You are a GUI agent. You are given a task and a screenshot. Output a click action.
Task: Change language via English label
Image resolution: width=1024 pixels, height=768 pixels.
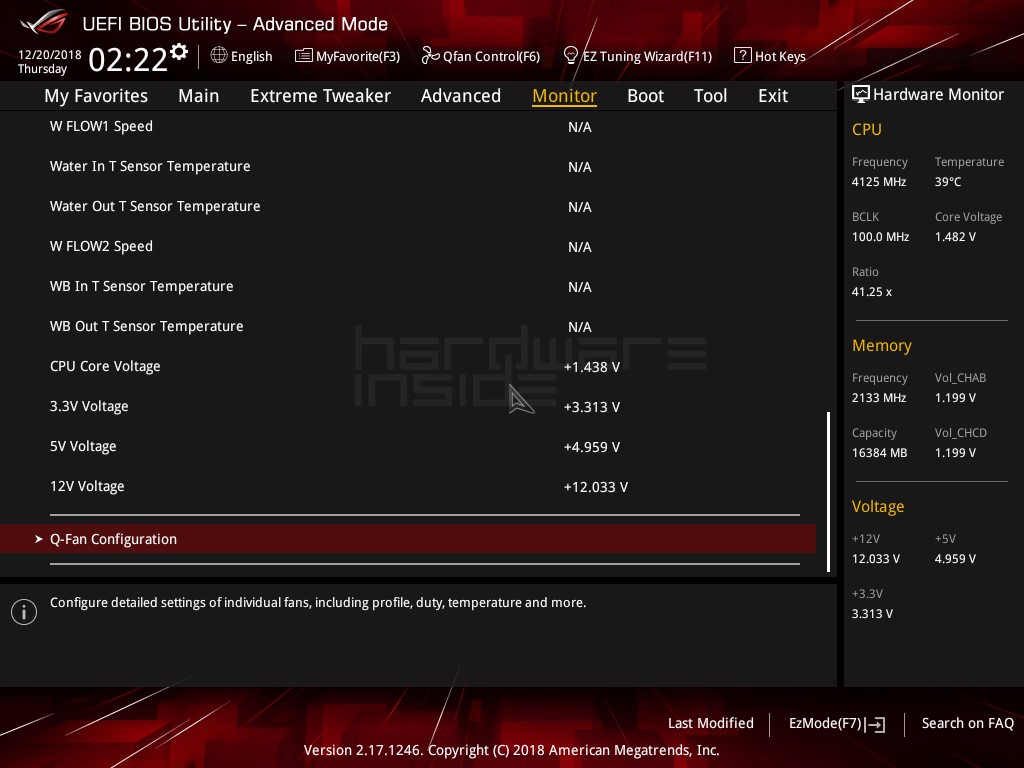tap(251, 57)
